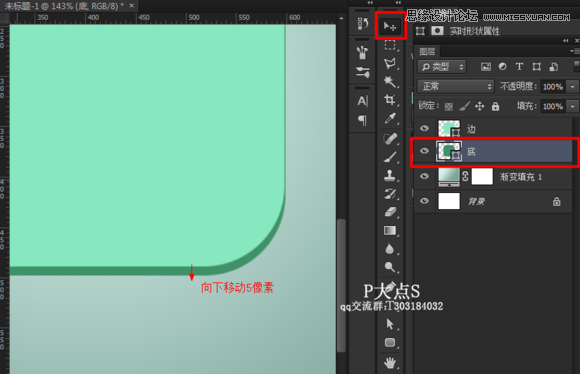
Task: Click the 填充 100% value field
Action: pyautogui.click(x=553, y=107)
